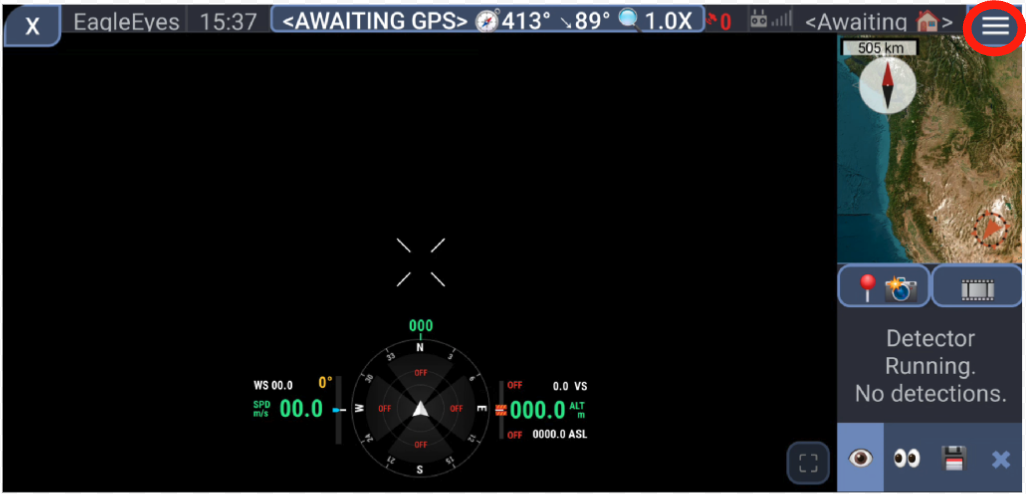Click the pin and camera snapshot button

click(x=884, y=287)
